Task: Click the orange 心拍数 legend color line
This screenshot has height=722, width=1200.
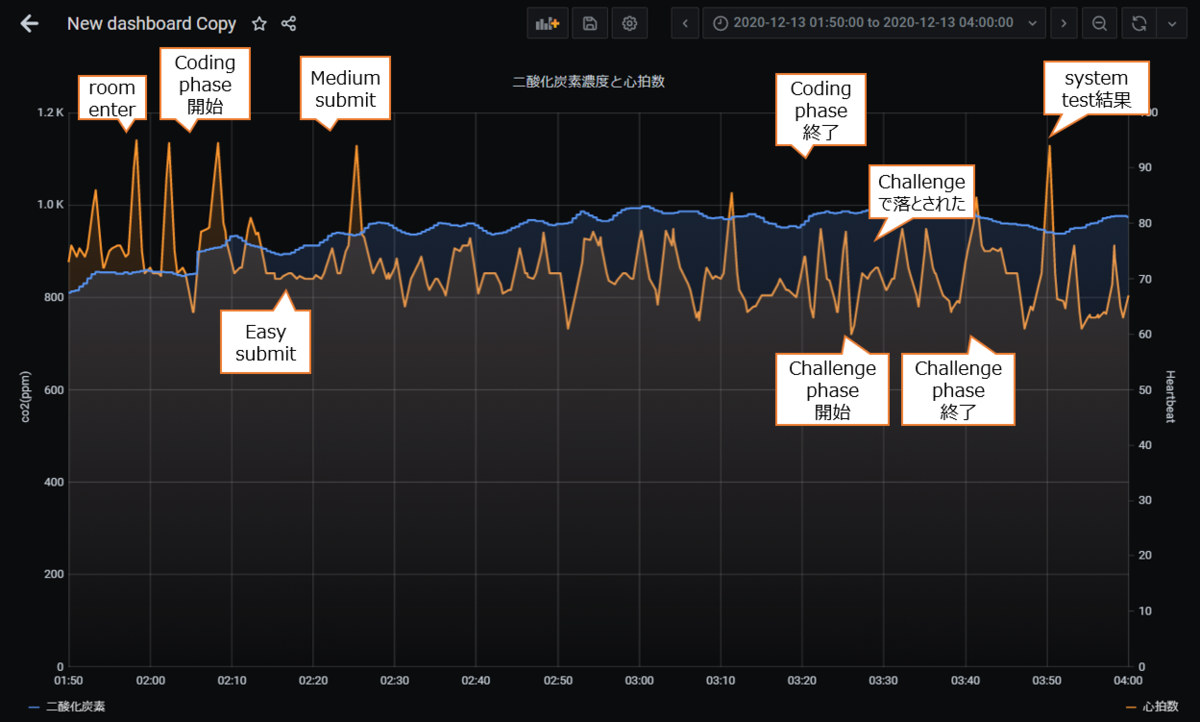Action: 1131,707
